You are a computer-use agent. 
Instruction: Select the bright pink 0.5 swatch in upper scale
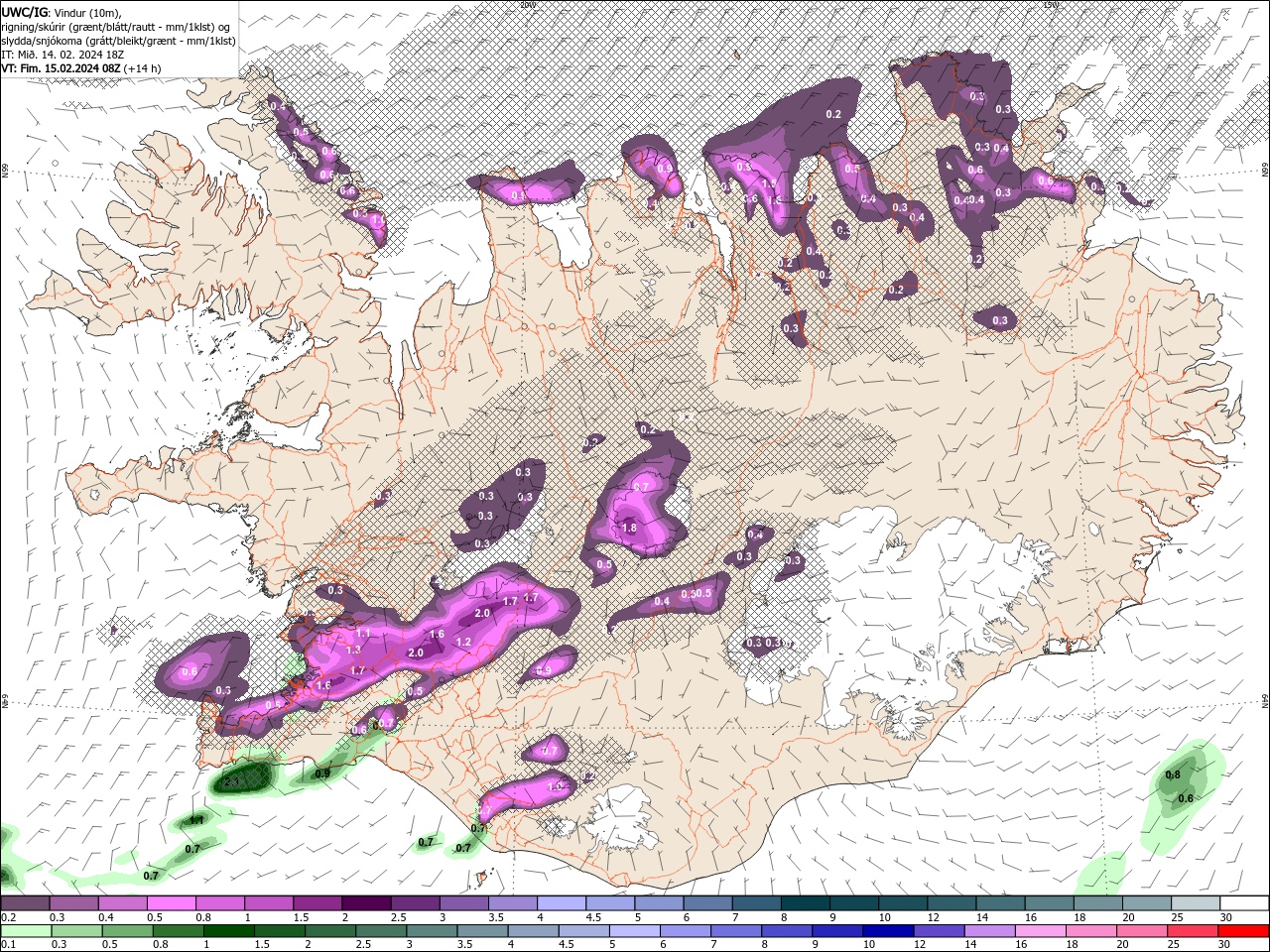tap(171, 903)
